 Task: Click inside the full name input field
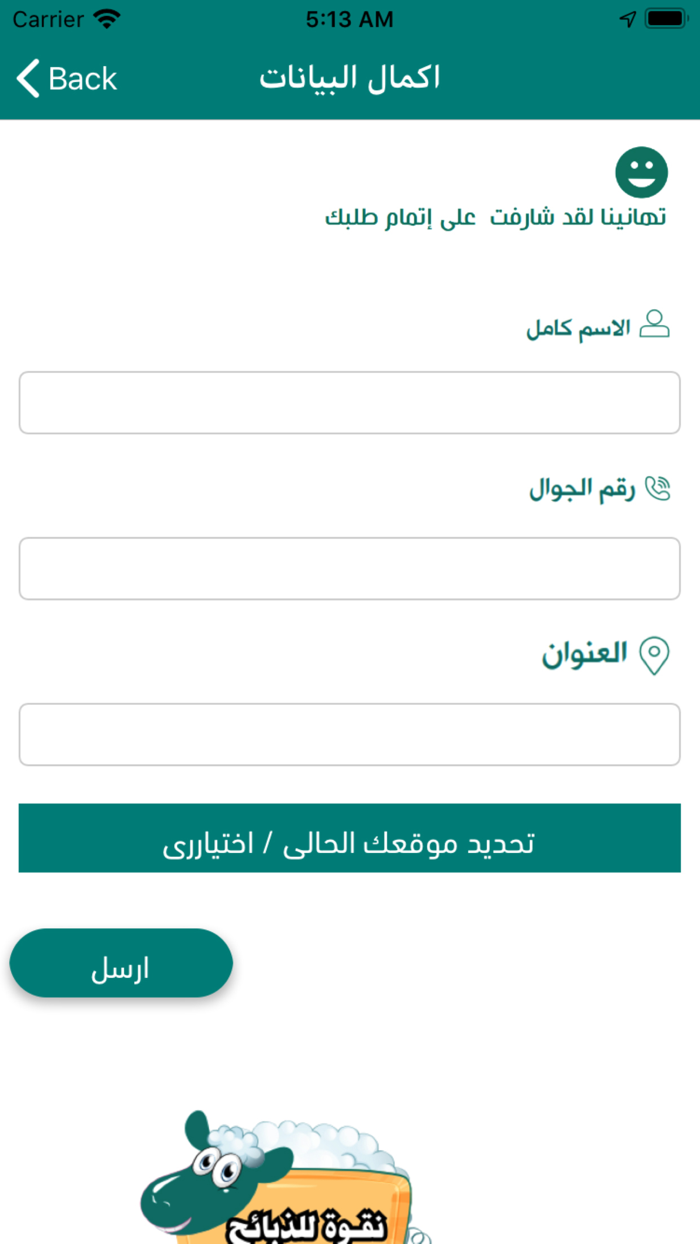point(349,402)
